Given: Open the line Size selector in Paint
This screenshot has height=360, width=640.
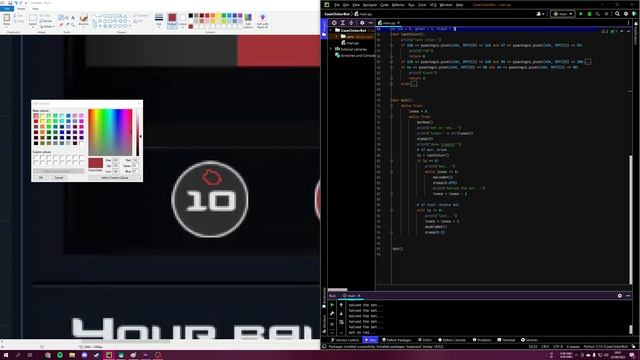Looking at the screenshot, I should (159, 20).
